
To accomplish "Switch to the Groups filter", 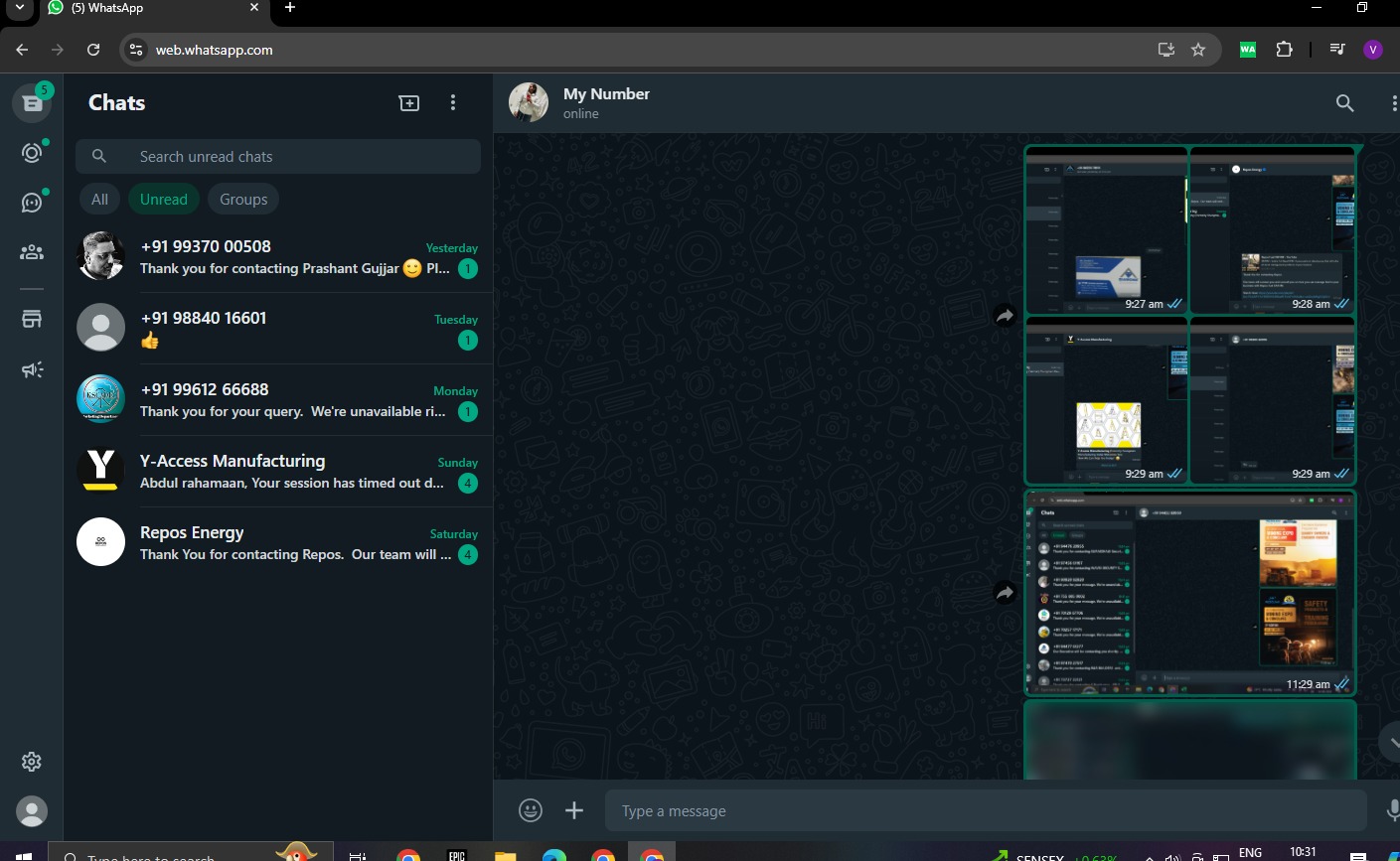I will point(243,199).
